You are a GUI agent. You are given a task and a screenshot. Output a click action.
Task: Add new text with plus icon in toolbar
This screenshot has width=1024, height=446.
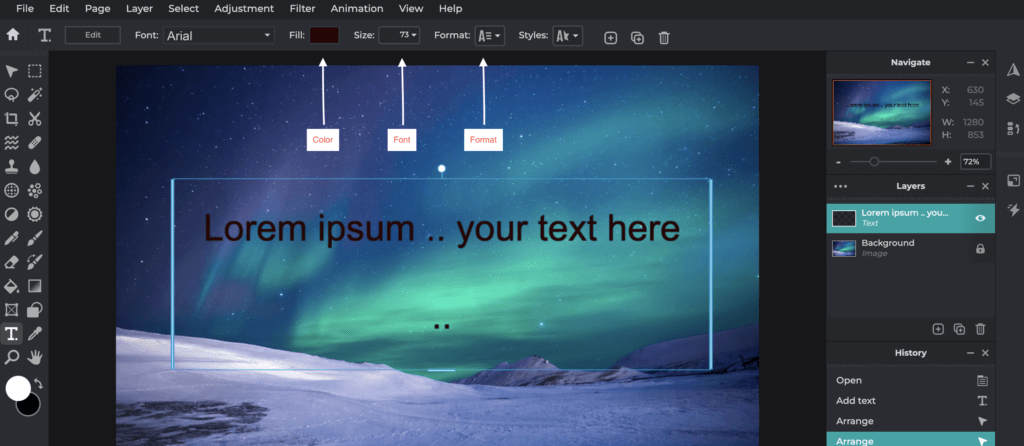click(610, 38)
